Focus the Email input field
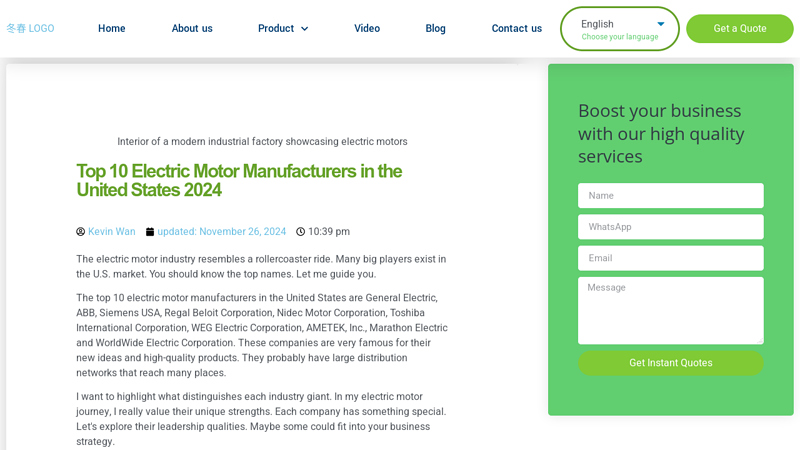This screenshot has height=450, width=800. pyautogui.click(x=670, y=258)
